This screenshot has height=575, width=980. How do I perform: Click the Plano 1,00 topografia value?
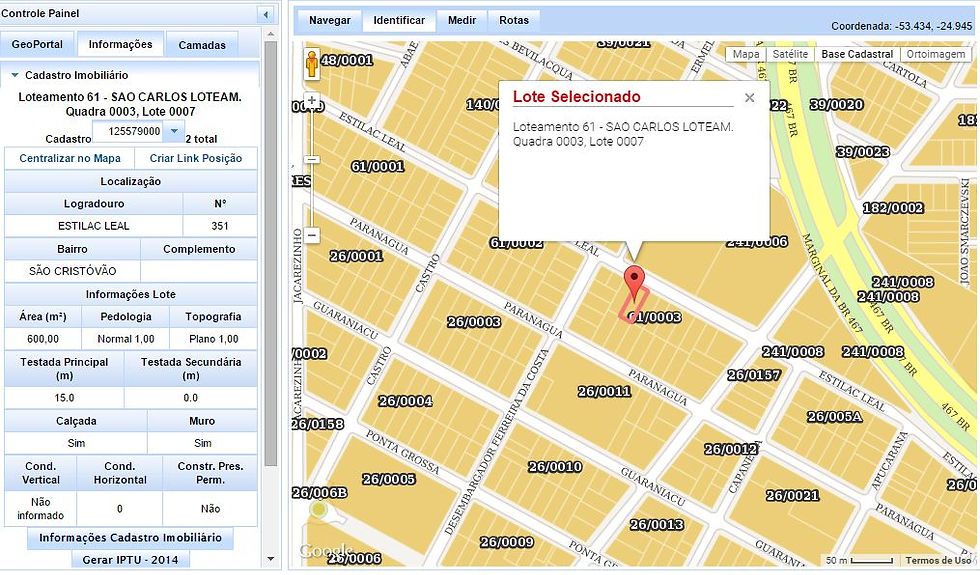coord(213,339)
